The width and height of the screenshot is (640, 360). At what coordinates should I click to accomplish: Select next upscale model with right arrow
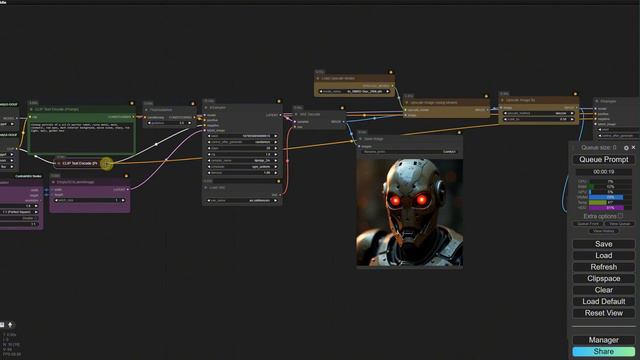click(387, 91)
